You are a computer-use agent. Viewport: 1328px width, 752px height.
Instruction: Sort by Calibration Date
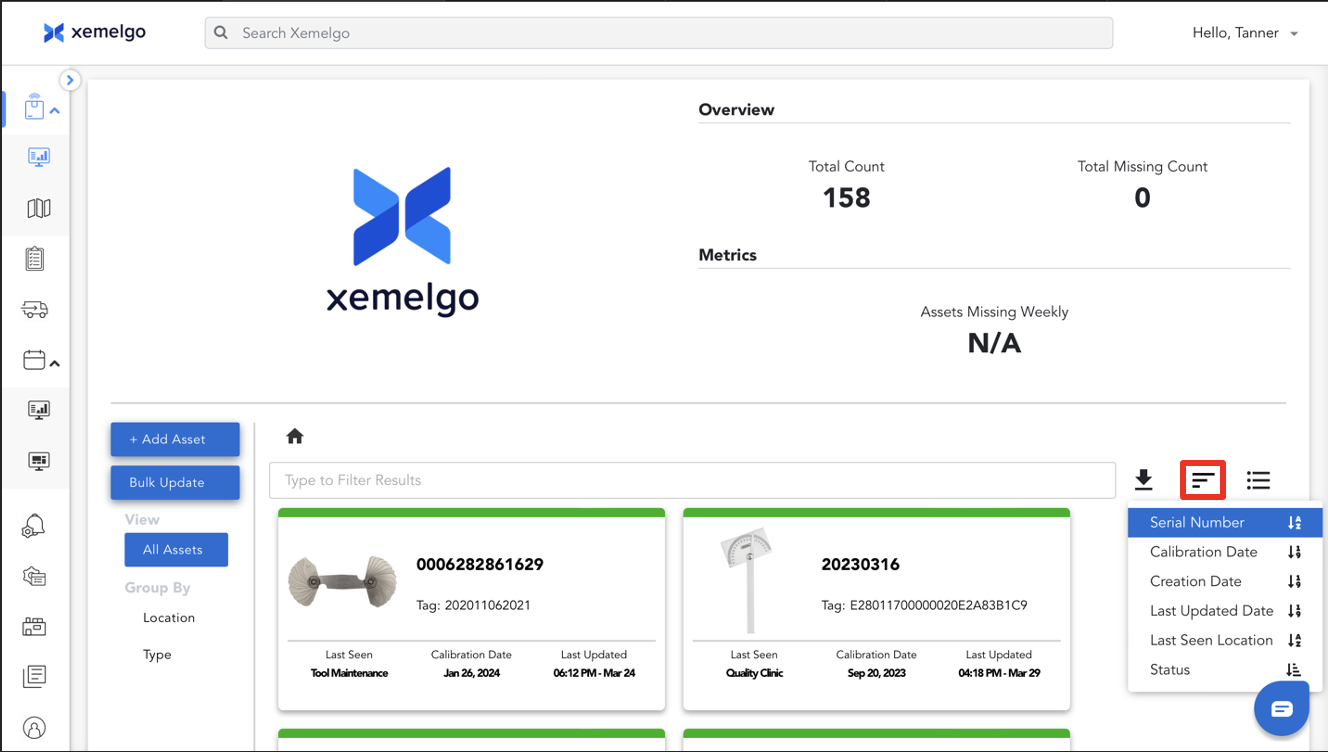point(1225,552)
